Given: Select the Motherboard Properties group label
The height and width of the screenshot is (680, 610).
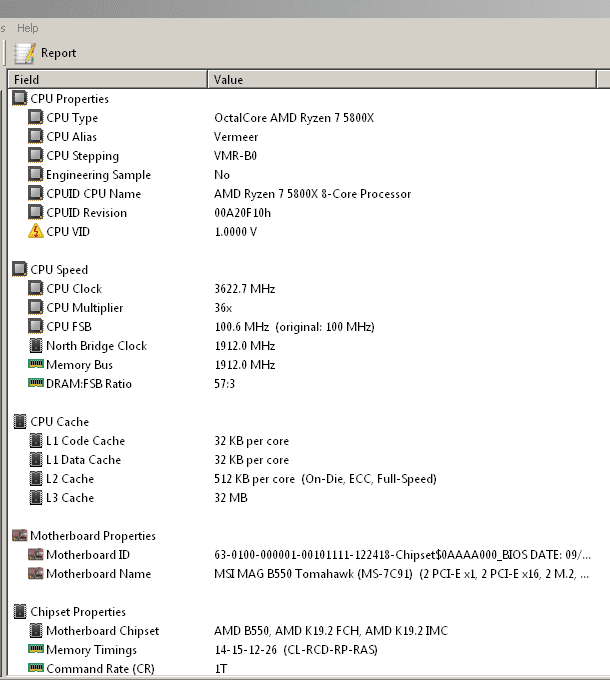Looking at the screenshot, I should point(93,536).
